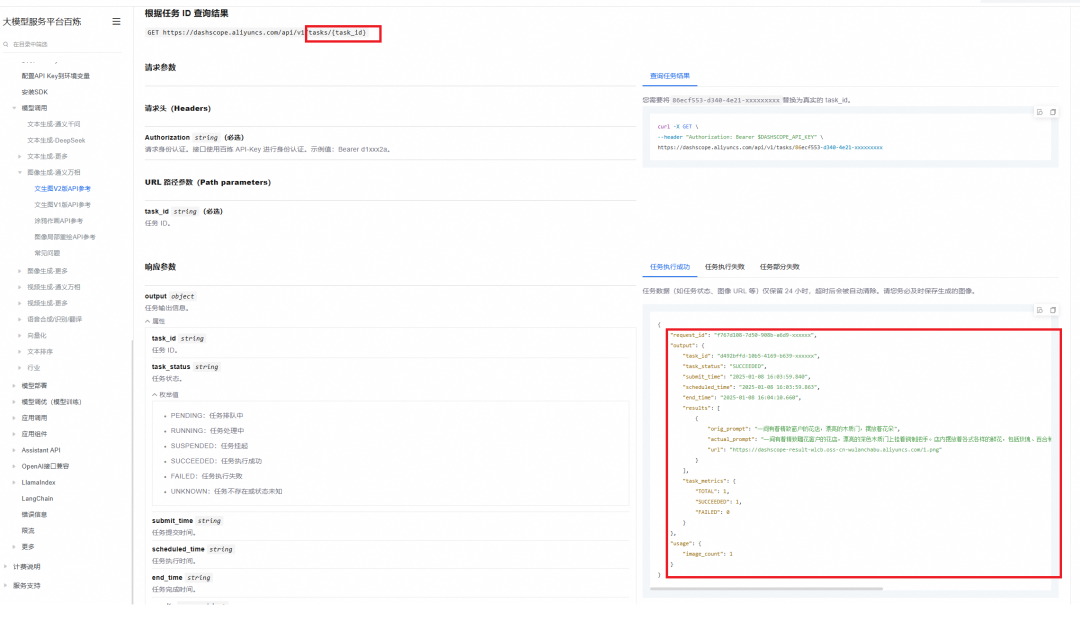This screenshot has height=622, width=1080.
Task: Copy the JSON response code block
Action: tap(1052, 310)
